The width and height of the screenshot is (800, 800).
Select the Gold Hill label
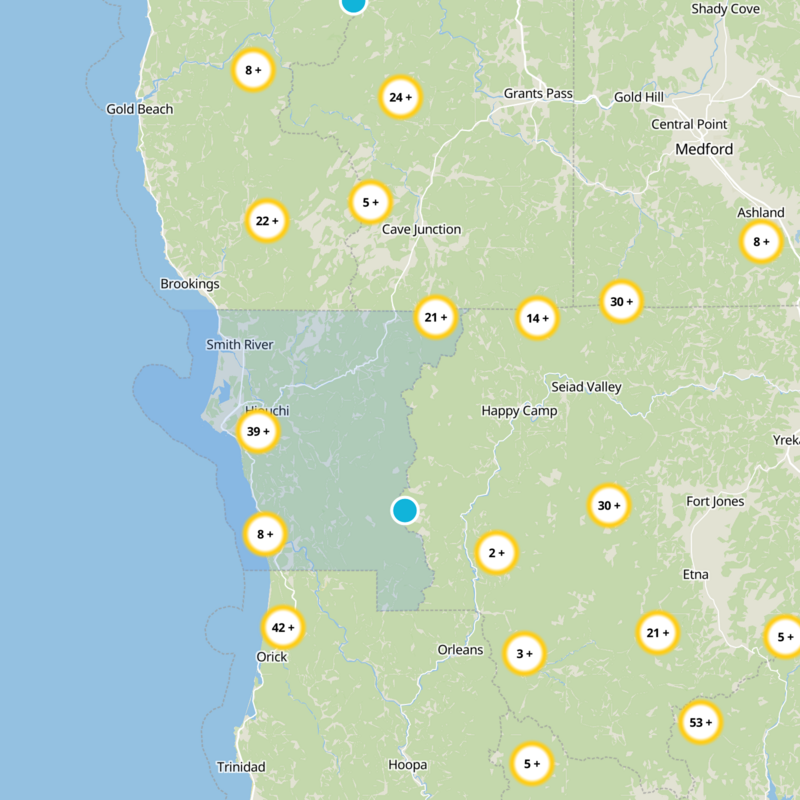tap(639, 97)
